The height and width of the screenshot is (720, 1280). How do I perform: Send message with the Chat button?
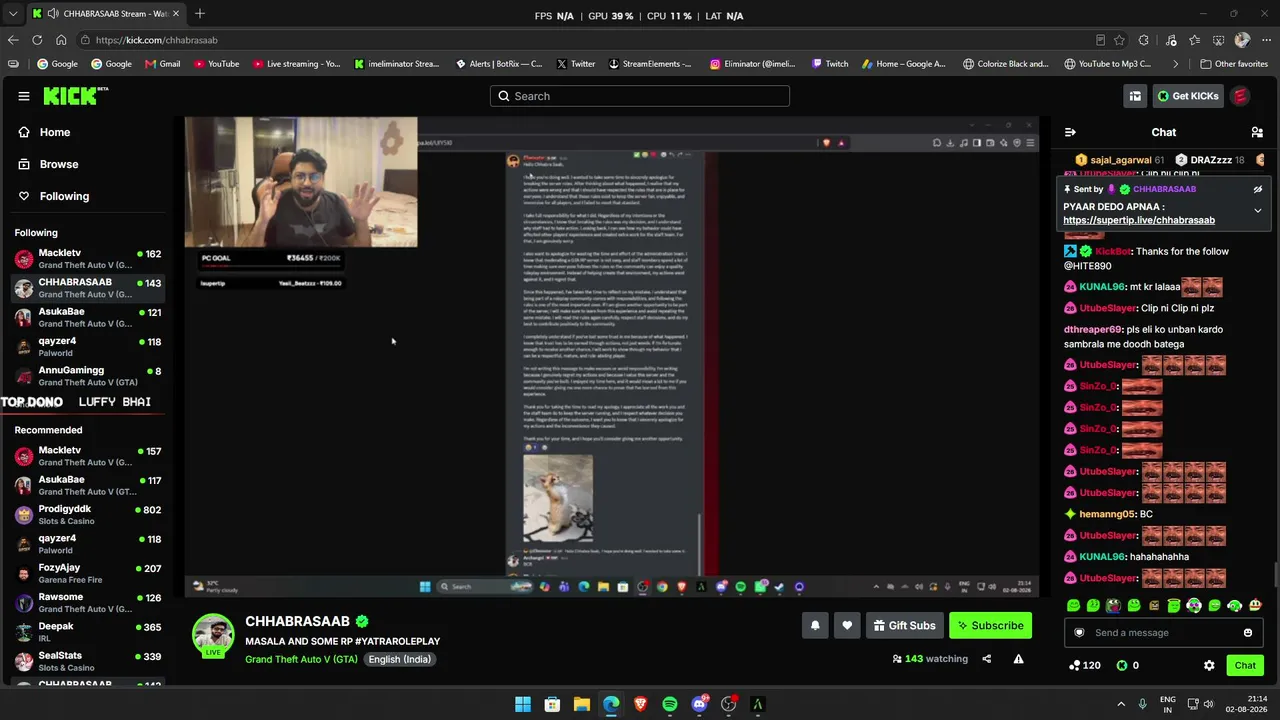1245,665
